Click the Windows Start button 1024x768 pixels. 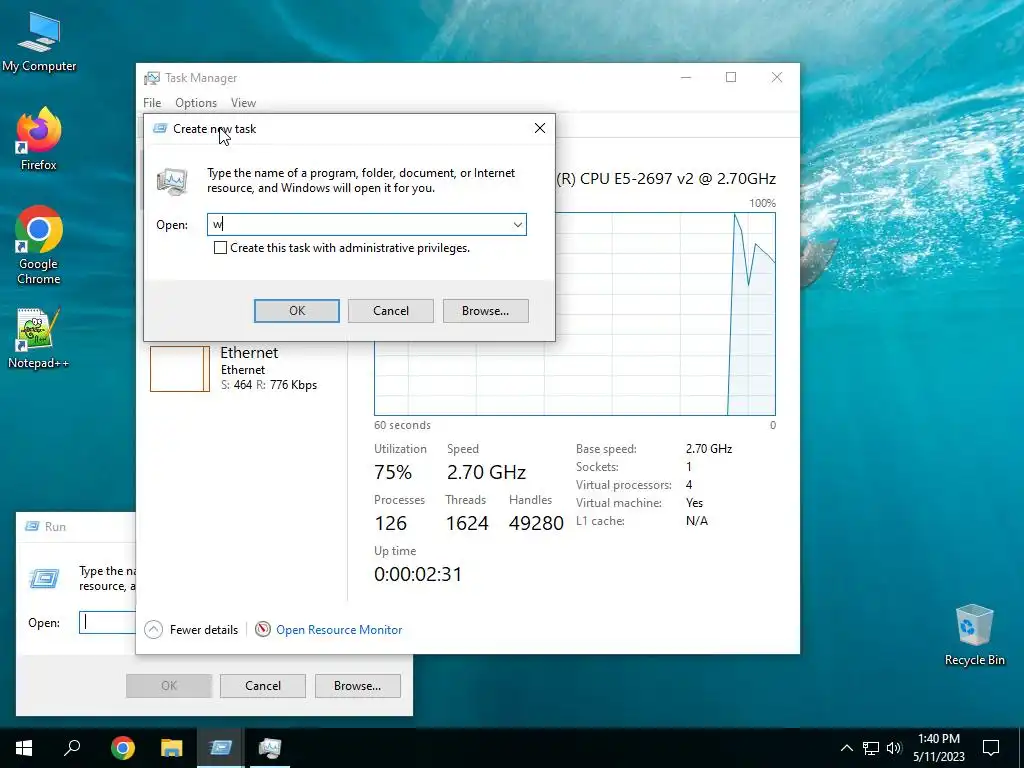point(24,748)
